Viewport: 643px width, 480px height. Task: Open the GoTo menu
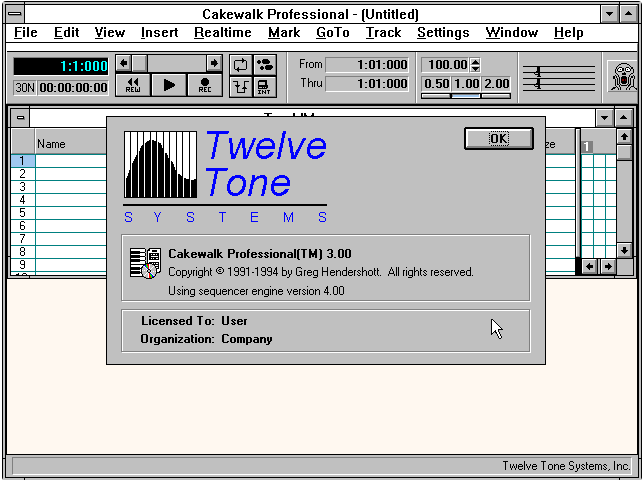point(333,32)
